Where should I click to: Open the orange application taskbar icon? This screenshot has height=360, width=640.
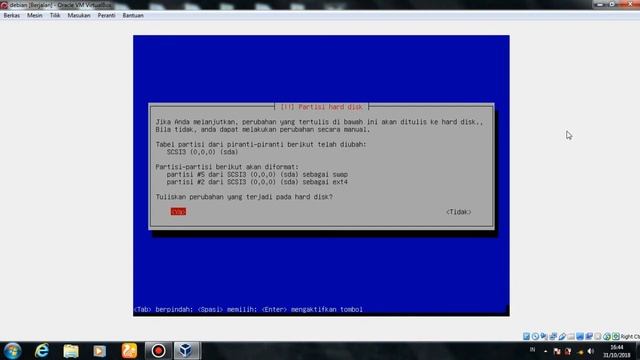[129, 351]
